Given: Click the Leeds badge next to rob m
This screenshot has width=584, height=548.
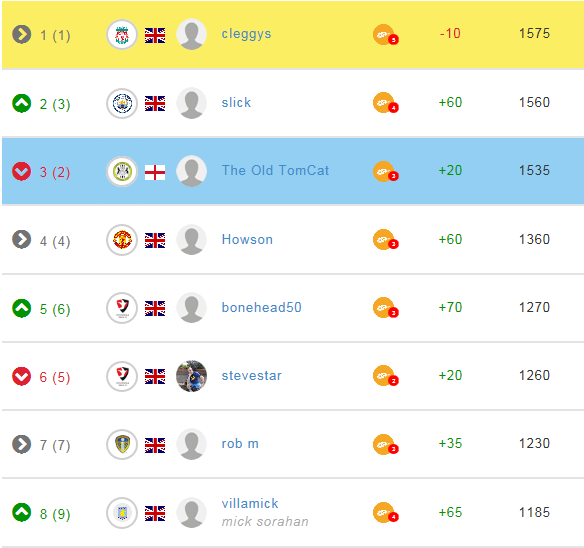Looking at the screenshot, I should point(122,444).
